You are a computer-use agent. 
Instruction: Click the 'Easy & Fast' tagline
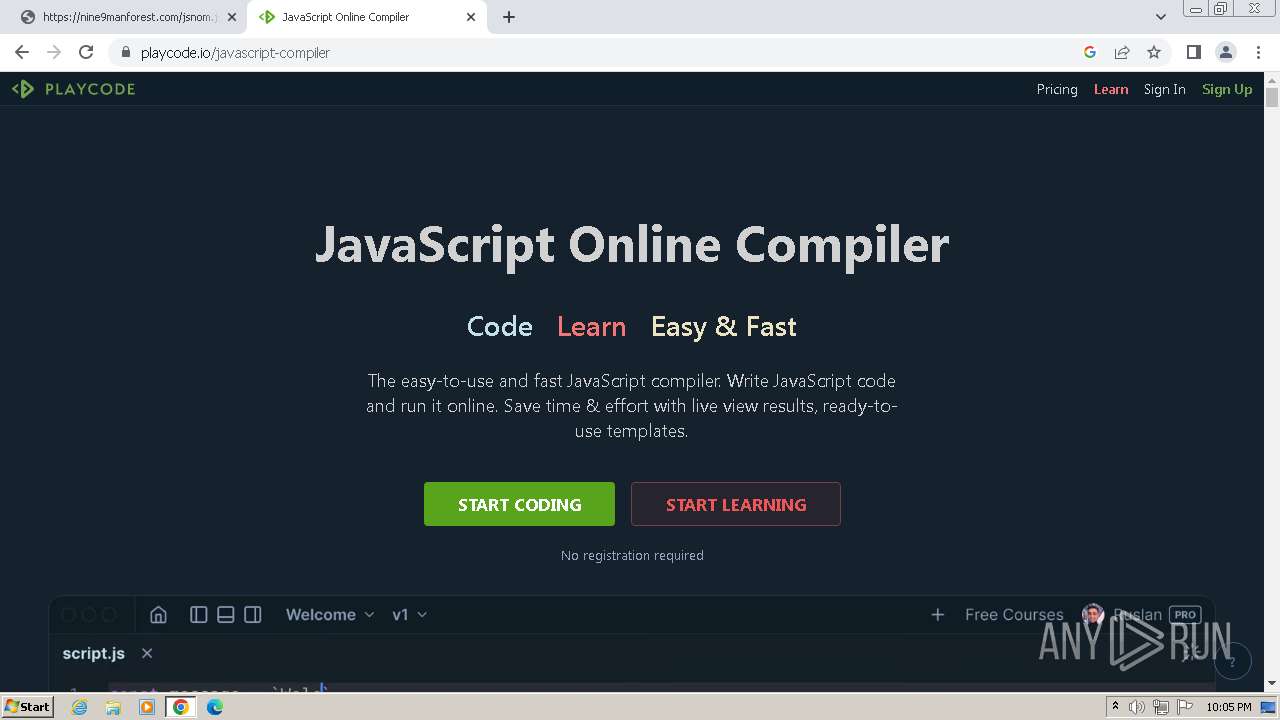724,327
